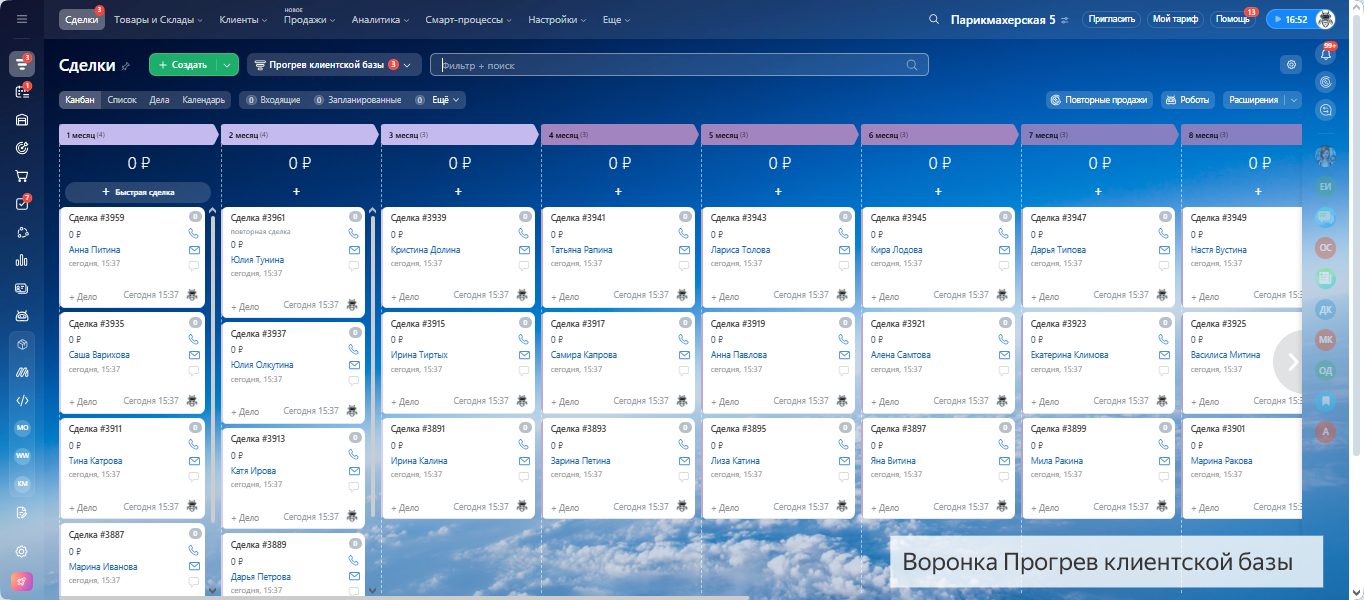1364x600 pixels.
Task: Open bottom-left rocket icon
Action: click(22, 582)
